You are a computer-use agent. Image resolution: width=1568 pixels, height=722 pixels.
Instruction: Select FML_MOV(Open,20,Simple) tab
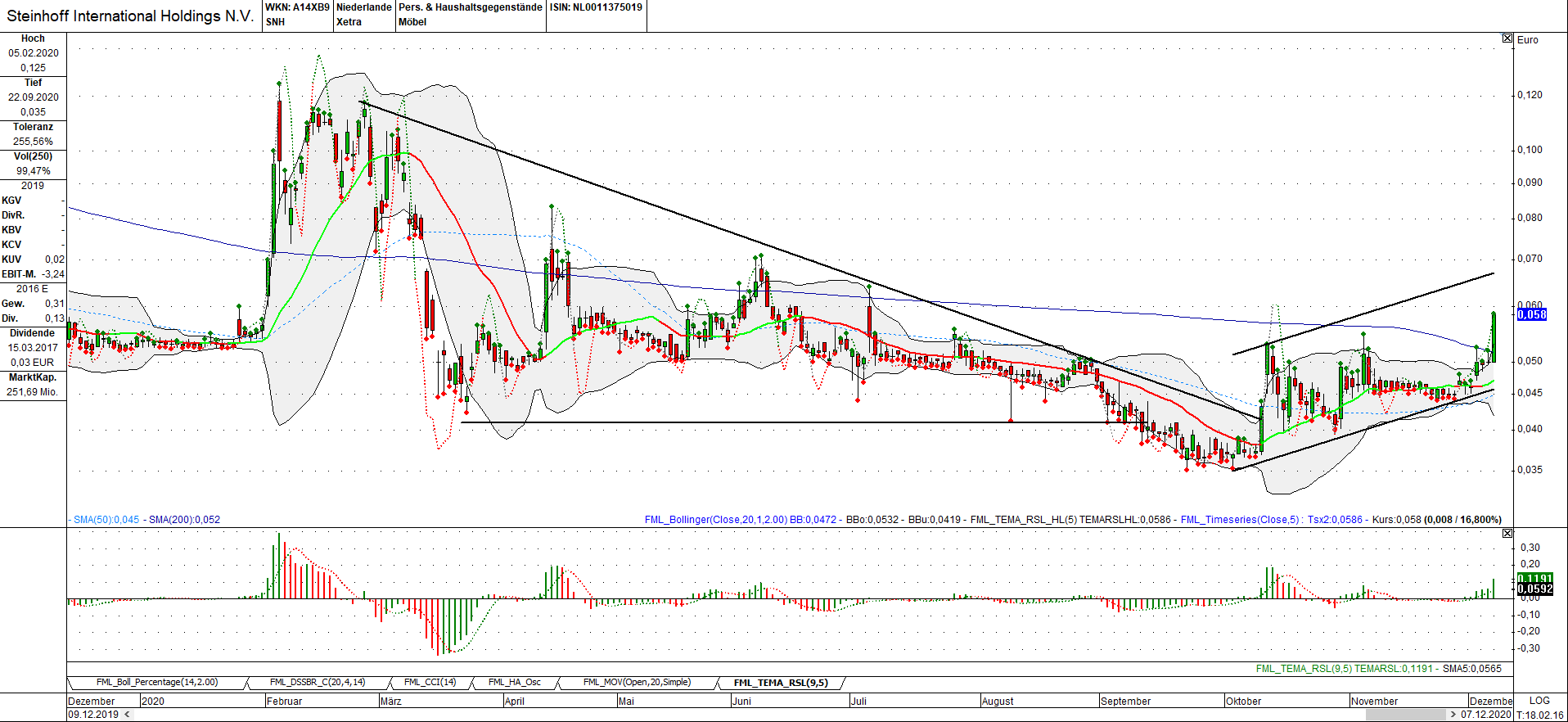[x=637, y=682]
